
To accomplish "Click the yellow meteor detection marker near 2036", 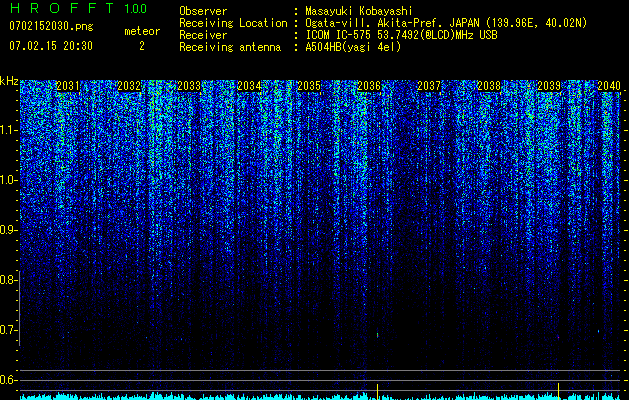I will [x=377, y=391].
